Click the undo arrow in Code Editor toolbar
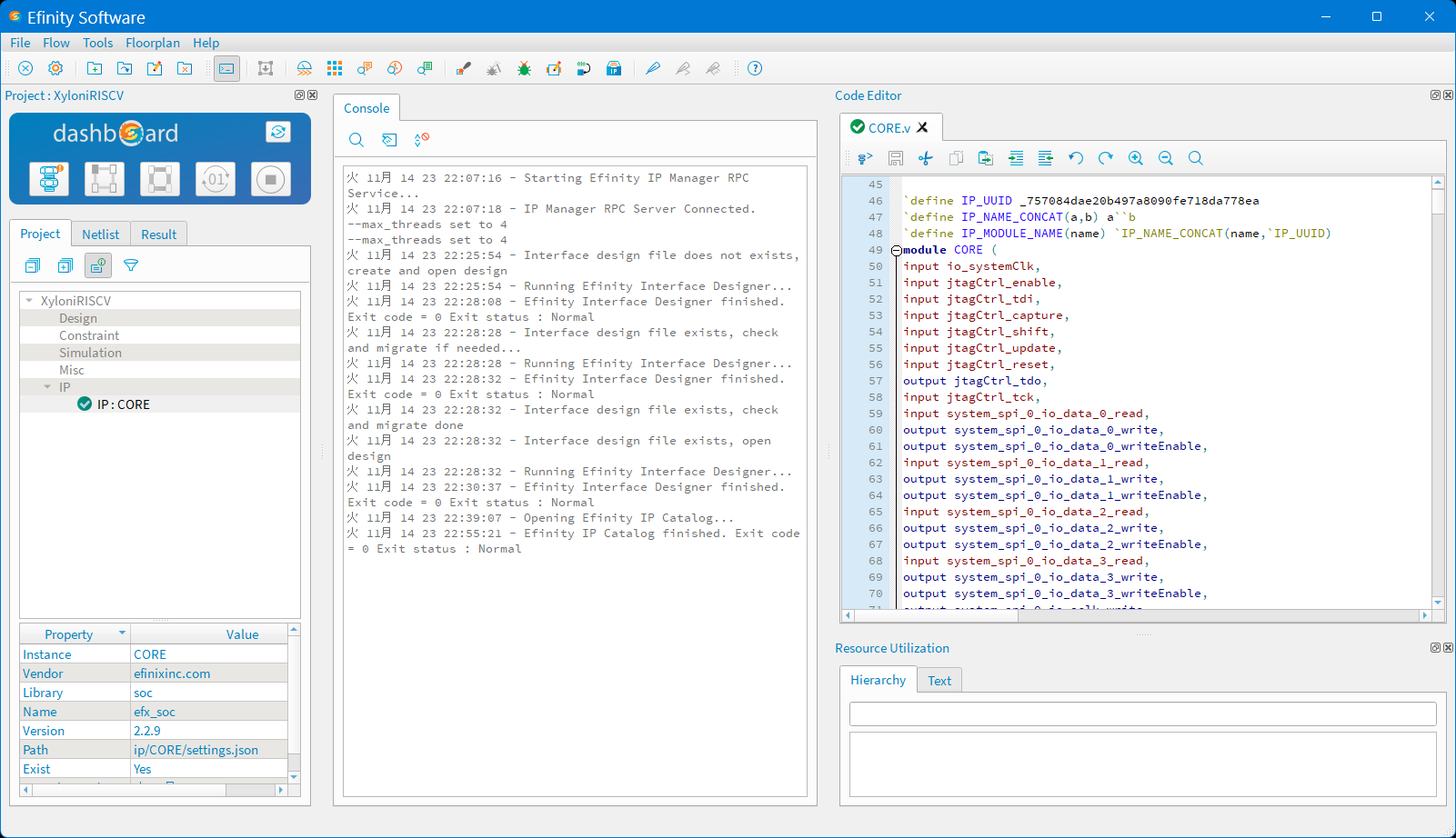The image size is (1456, 838). click(1076, 158)
